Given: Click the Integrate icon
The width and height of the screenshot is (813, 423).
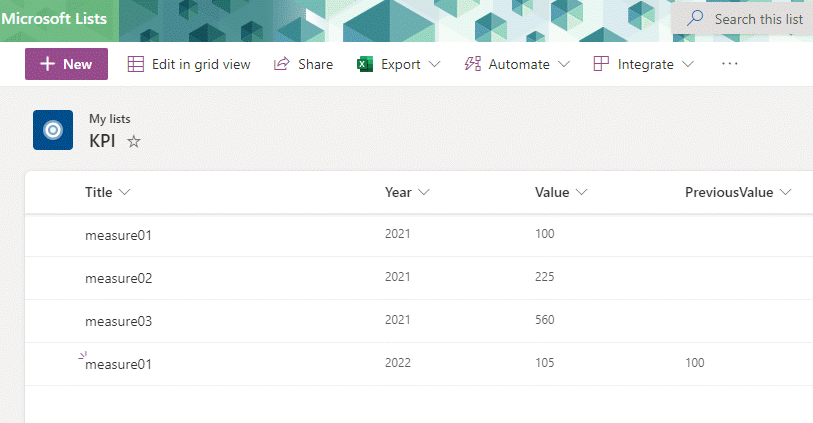Looking at the screenshot, I should click(601, 64).
